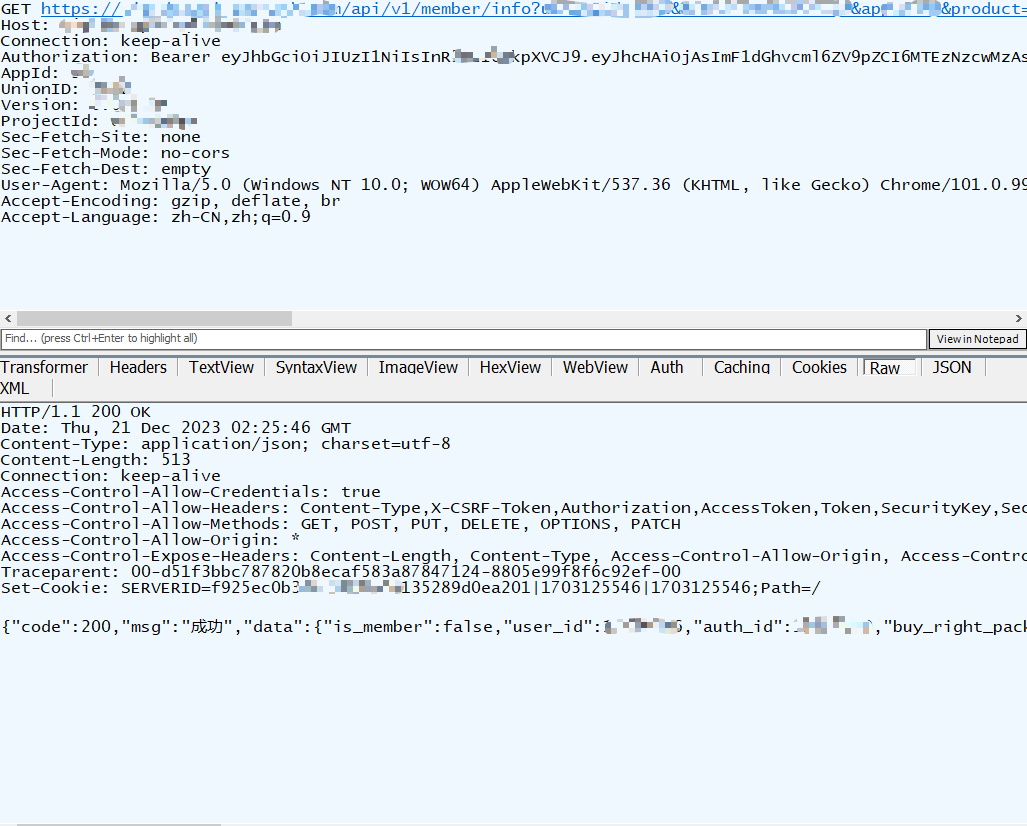
Task: Click the Version header line
Action: pyautogui.click(x=84, y=105)
